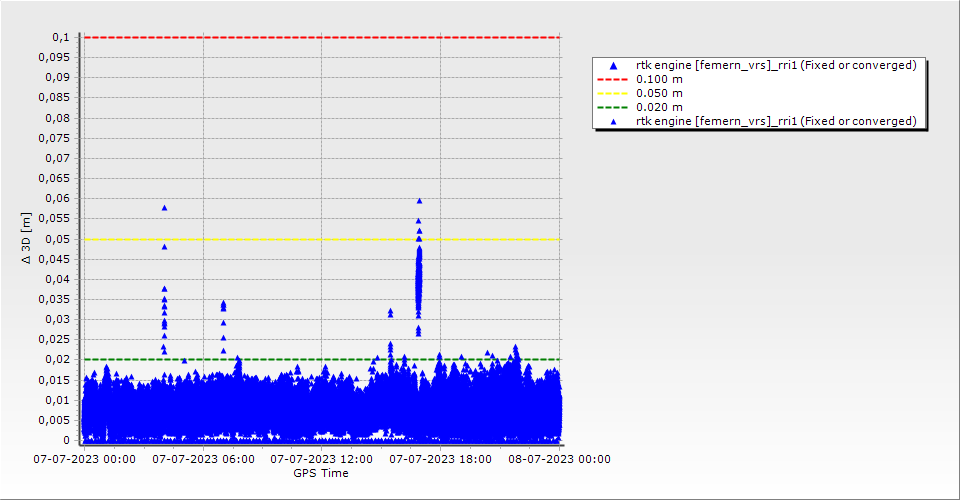The height and width of the screenshot is (500, 960).
Task: Click the 07-07-2023 00:00 x-axis tick label
Action: pos(84,459)
